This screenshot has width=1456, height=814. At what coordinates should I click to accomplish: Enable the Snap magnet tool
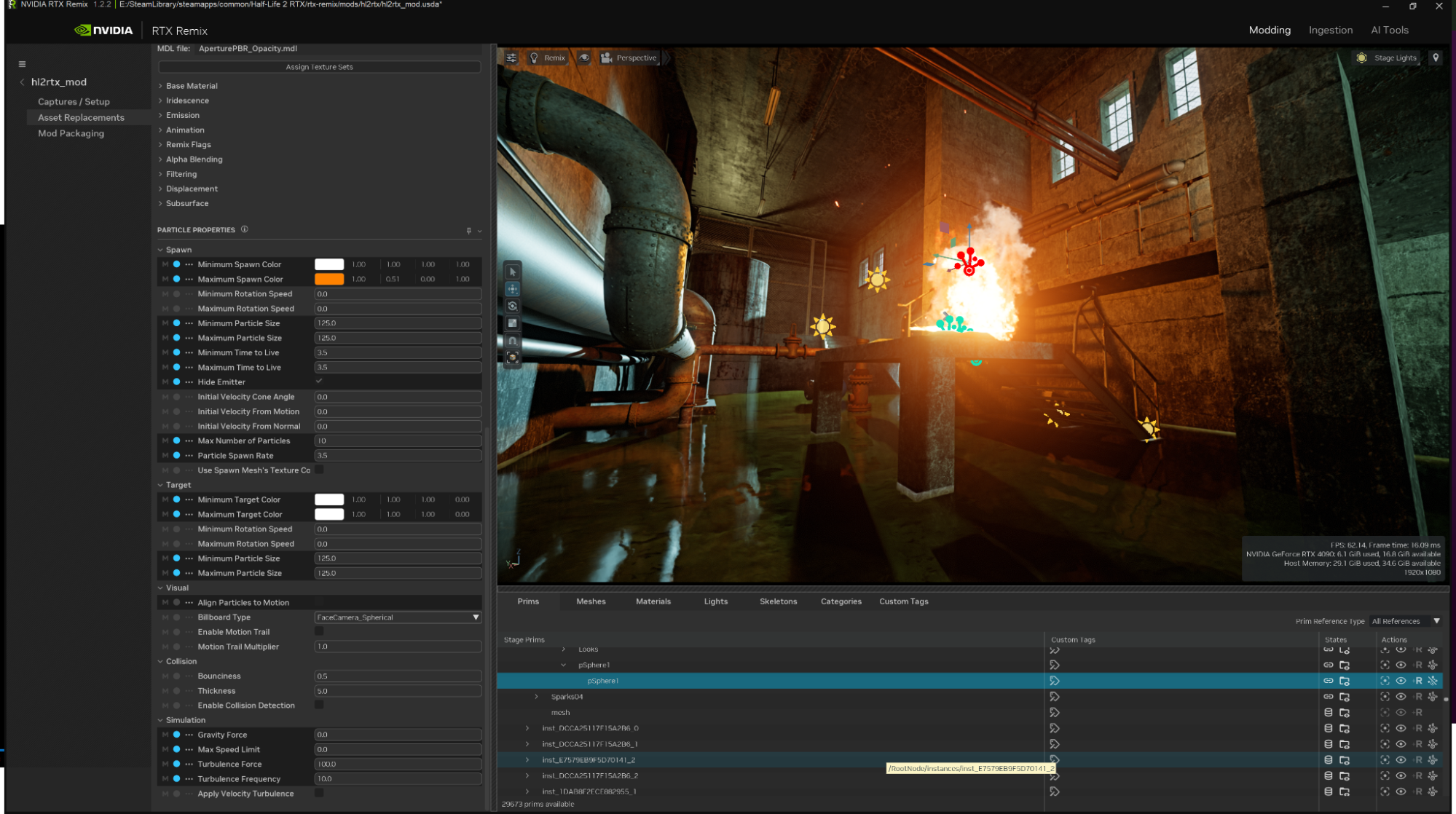pos(513,339)
